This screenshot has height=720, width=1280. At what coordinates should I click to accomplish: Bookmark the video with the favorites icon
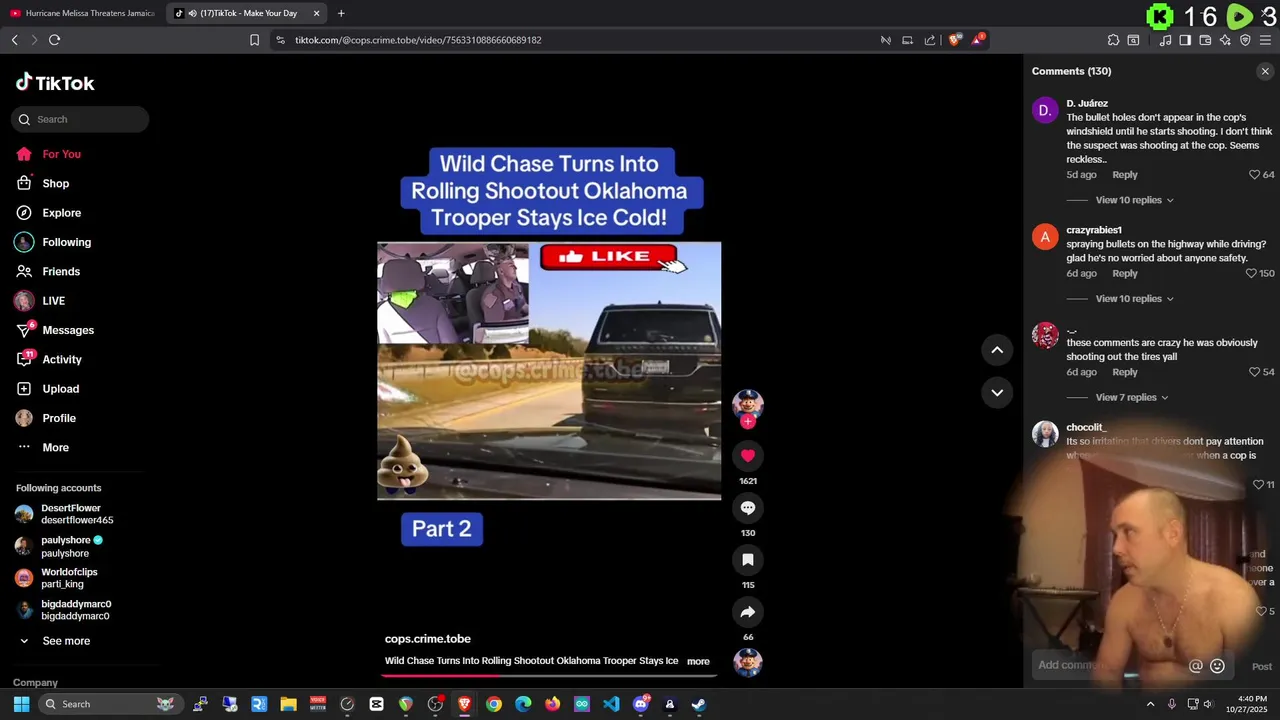click(747, 560)
